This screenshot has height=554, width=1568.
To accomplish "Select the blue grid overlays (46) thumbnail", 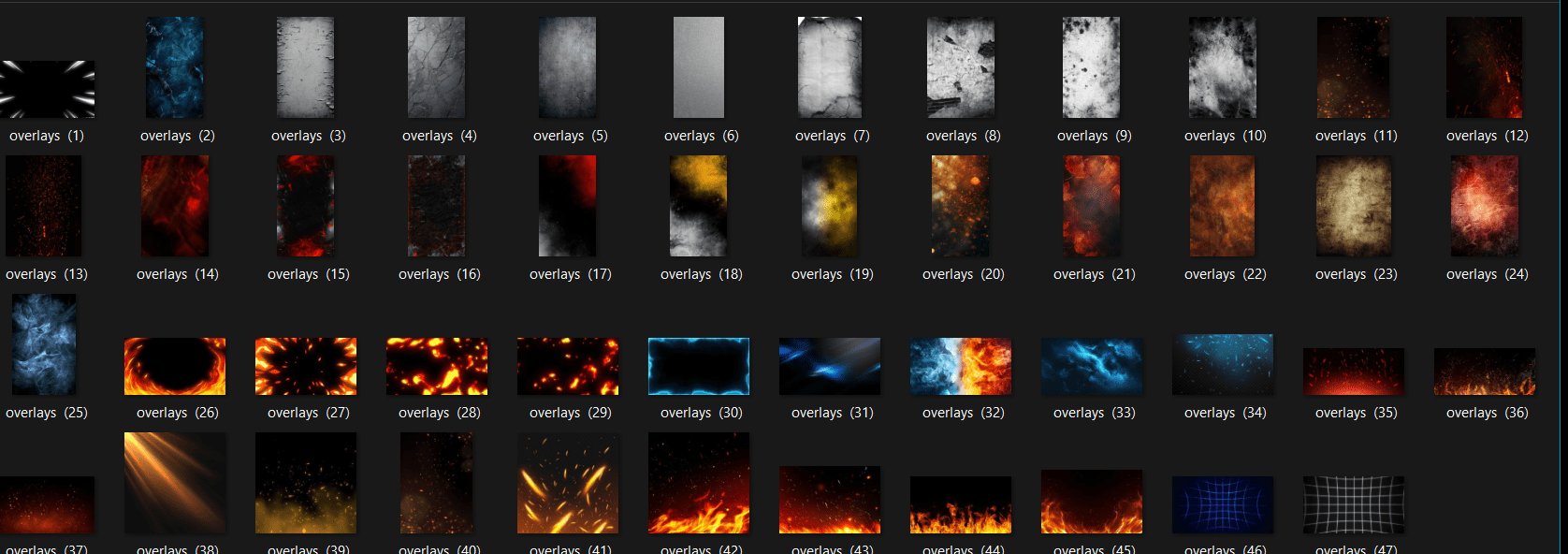I will tap(1223, 504).
